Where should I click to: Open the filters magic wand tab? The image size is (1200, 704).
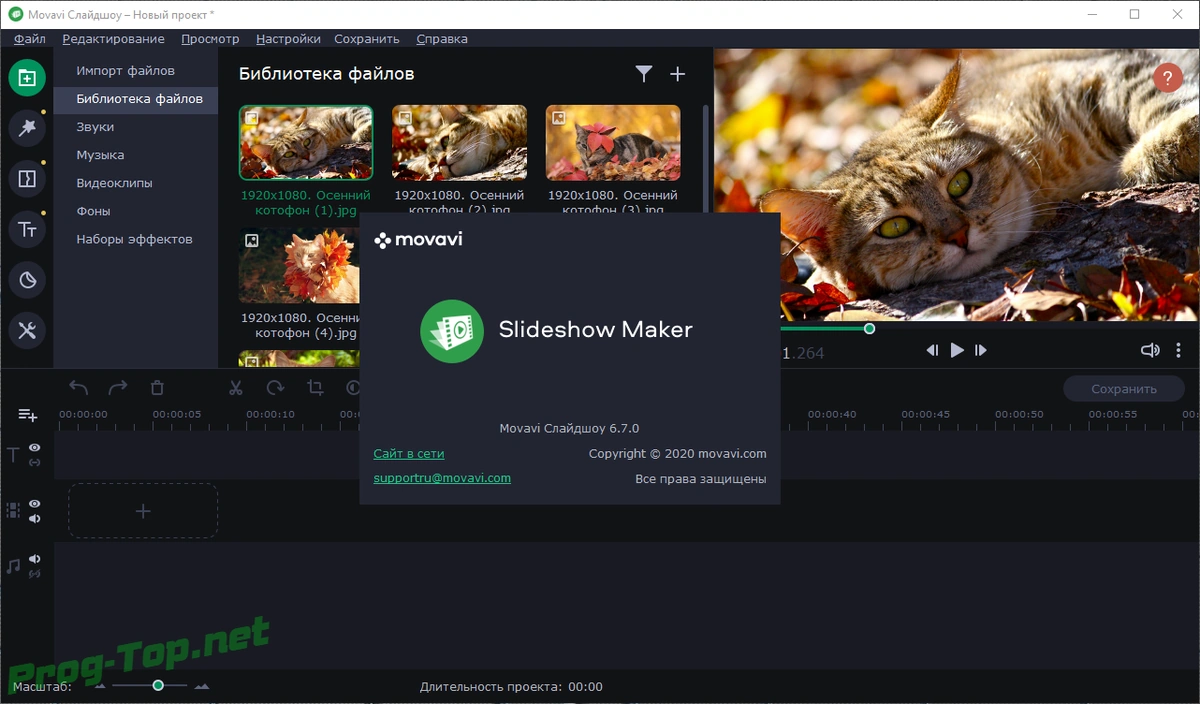pos(27,127)
